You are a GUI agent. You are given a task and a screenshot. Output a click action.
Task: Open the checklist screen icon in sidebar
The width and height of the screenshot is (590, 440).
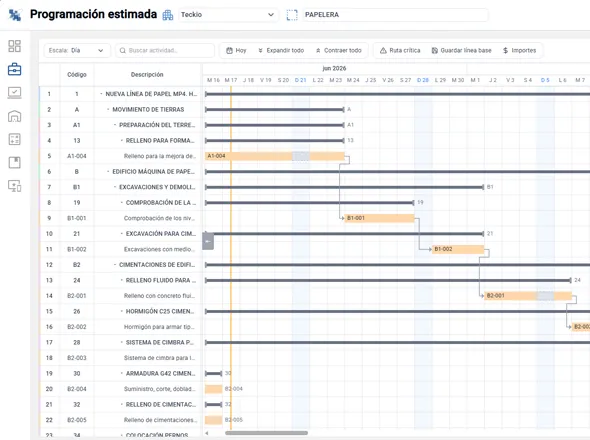click(x=14, y=93)
